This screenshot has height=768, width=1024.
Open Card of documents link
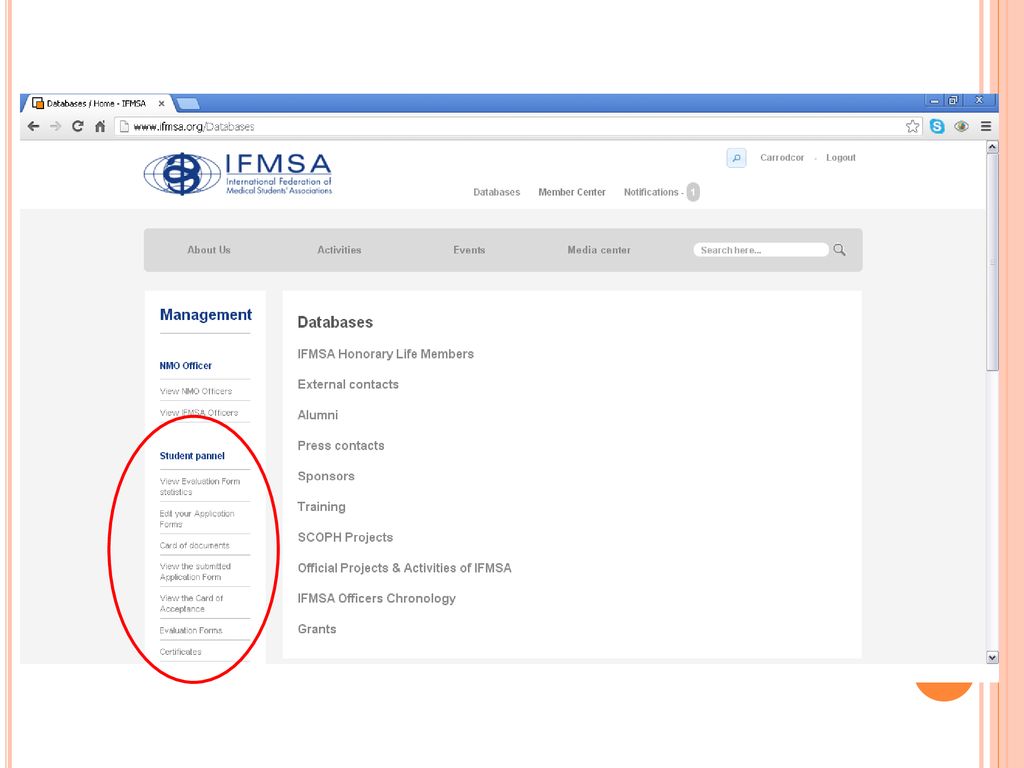pyautogui.click(x=195, y=545)
